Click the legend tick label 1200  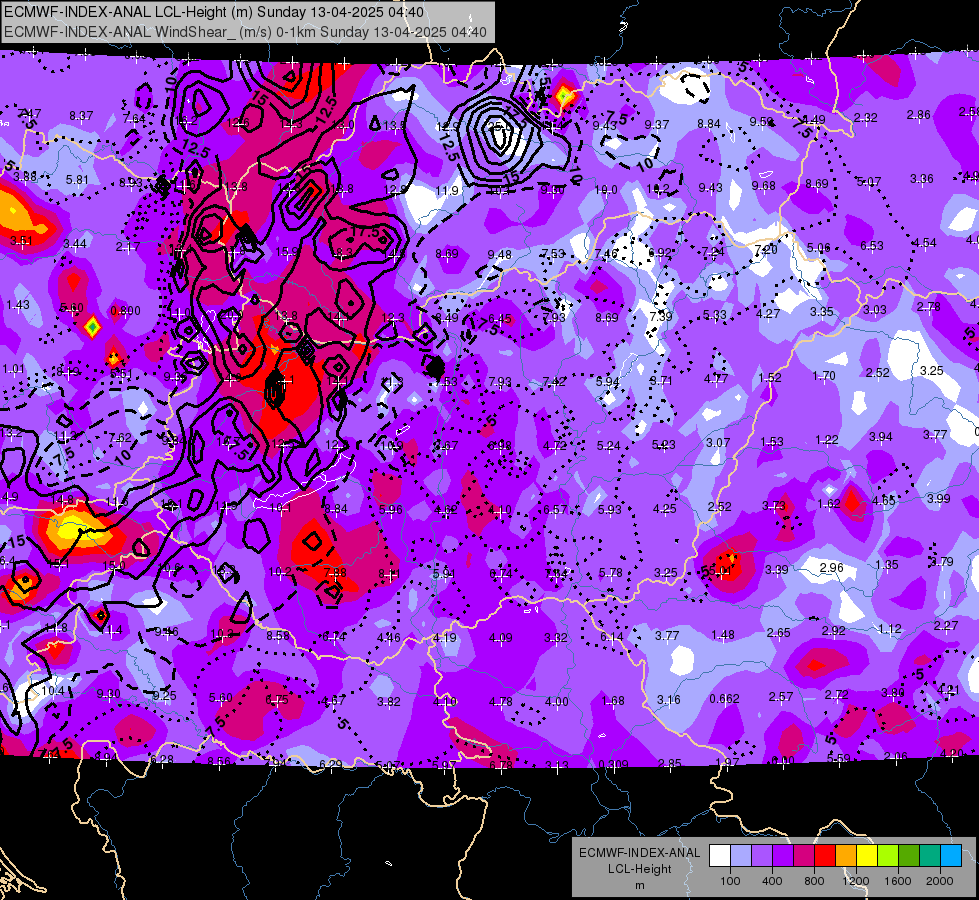pyautogui.click(x=855, y=881)
